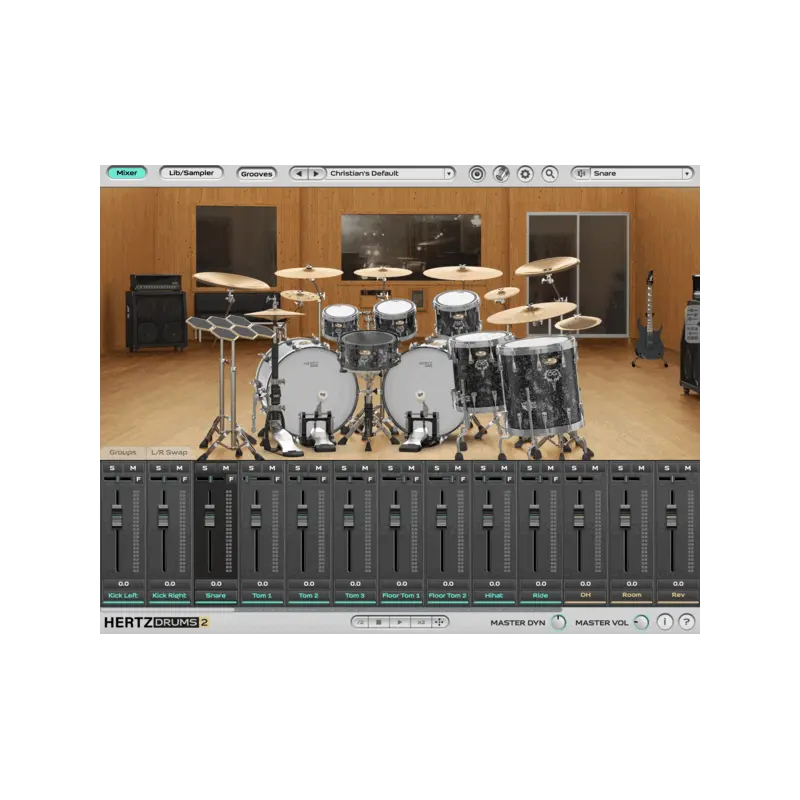Click the drumstick tool icon in toolbar
This screenshot has width=800, height=800.
point(501,174)
